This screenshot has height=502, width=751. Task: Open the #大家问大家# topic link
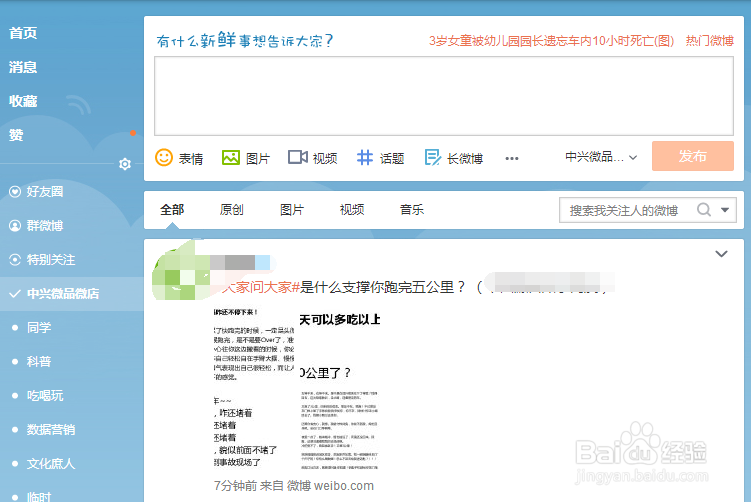coord(260,287)
